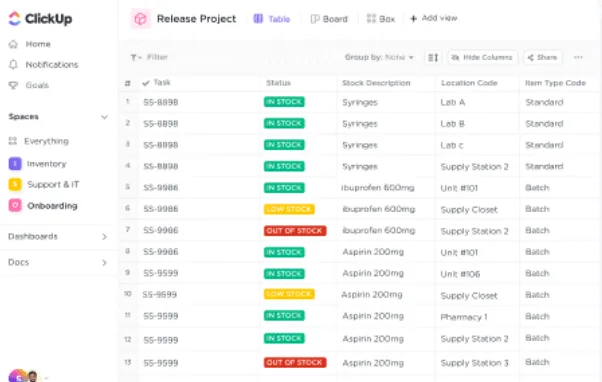Screen dimensions: 602x382
Task: Open the Inventory space
Action: click(x=46, y=164)
